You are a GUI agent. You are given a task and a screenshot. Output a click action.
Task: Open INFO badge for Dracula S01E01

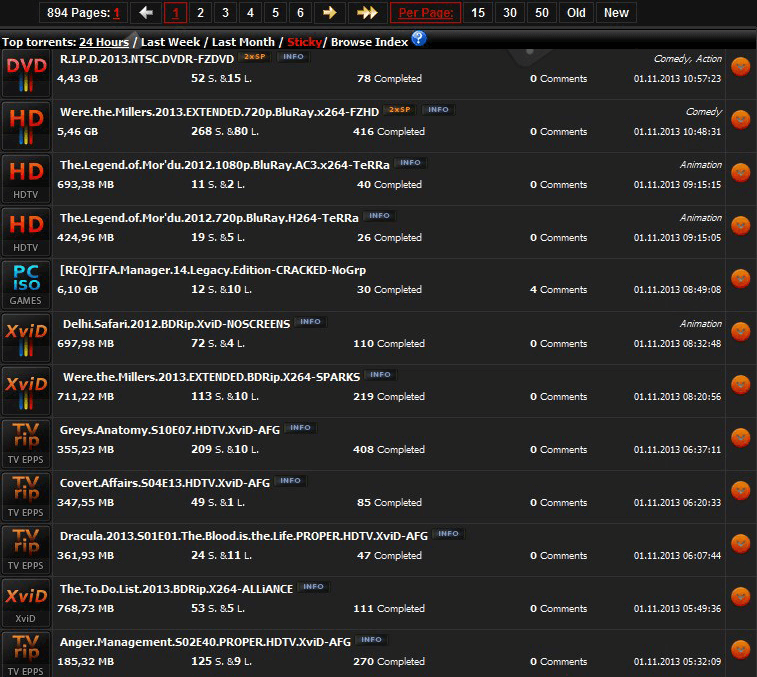[x=449, y=534]
